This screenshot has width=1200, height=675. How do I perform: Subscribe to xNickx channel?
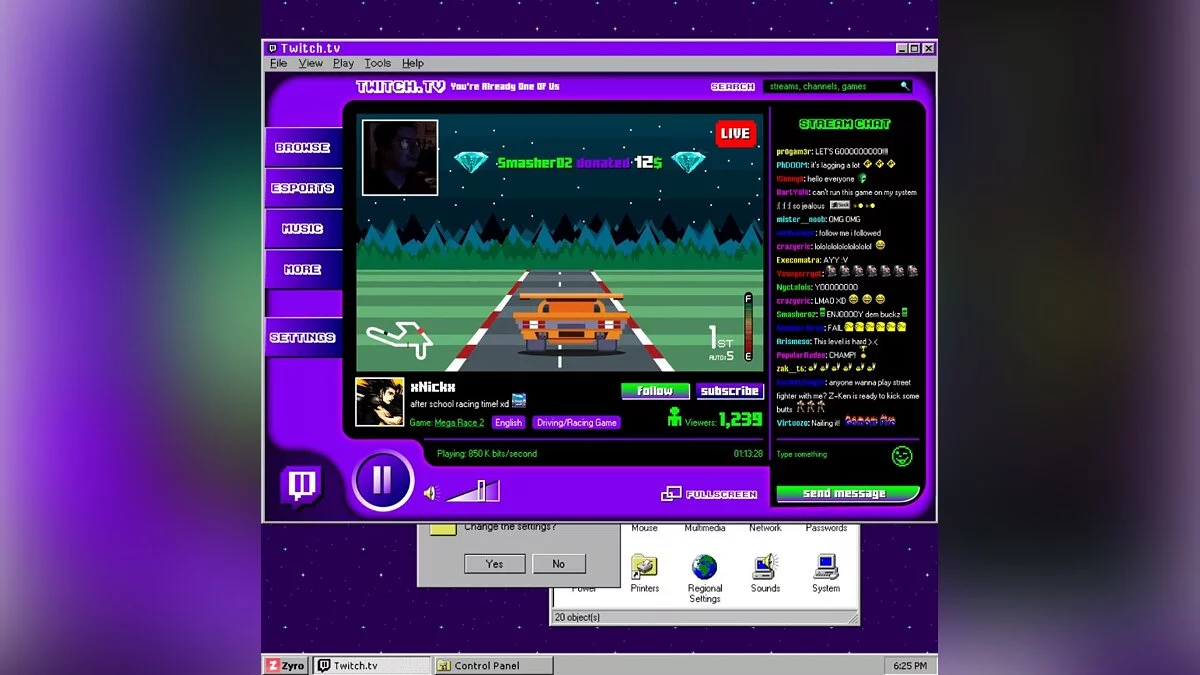pos(730,391)
